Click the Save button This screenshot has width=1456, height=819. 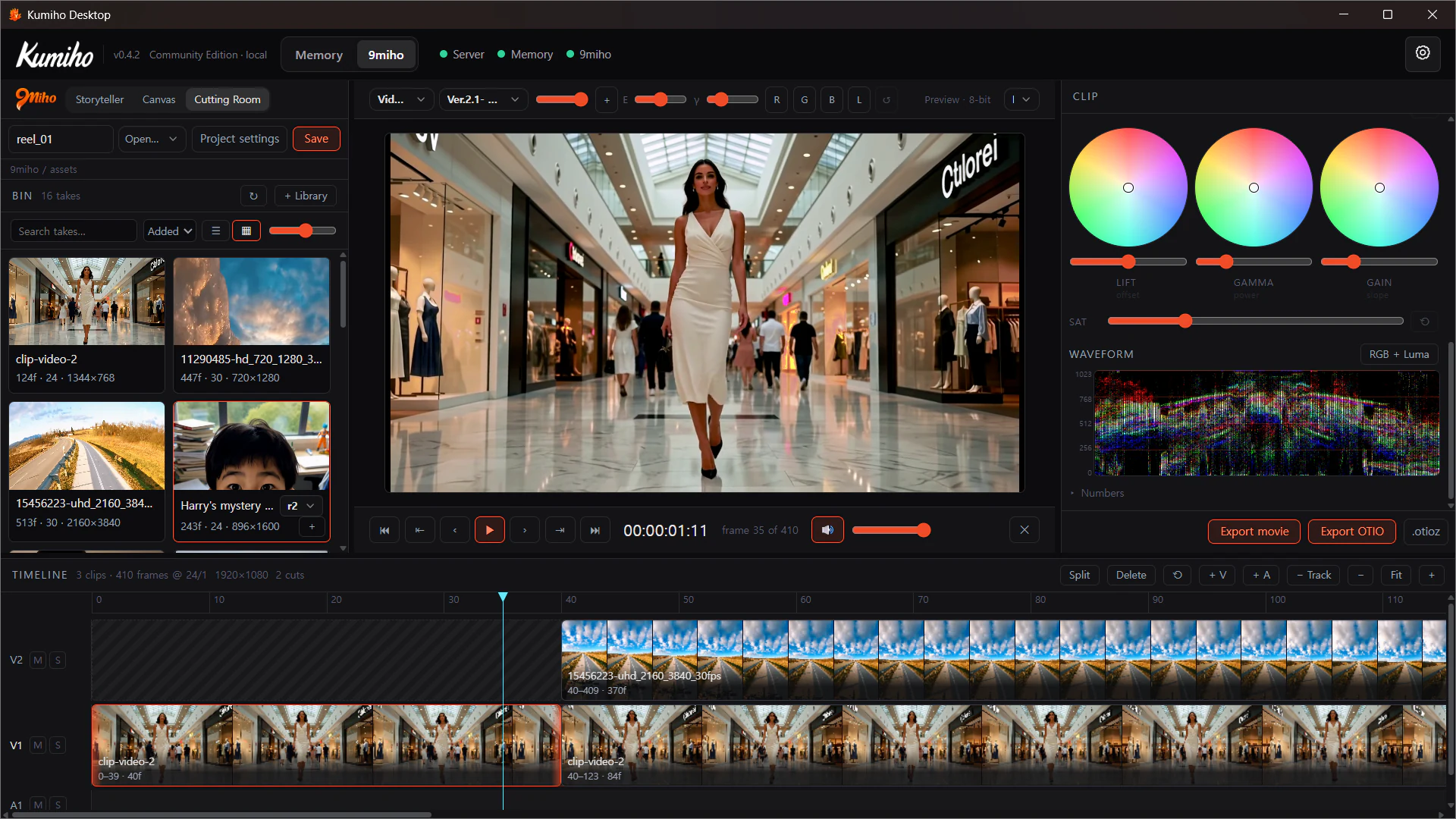click(x=316, y=139)
